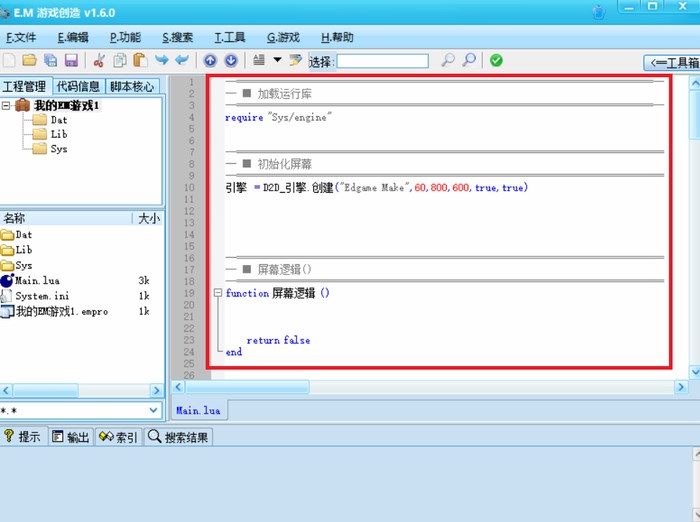Click the list format toolbar icon
Viewport: 700px width, 522px height.
(x=259, y=60)
